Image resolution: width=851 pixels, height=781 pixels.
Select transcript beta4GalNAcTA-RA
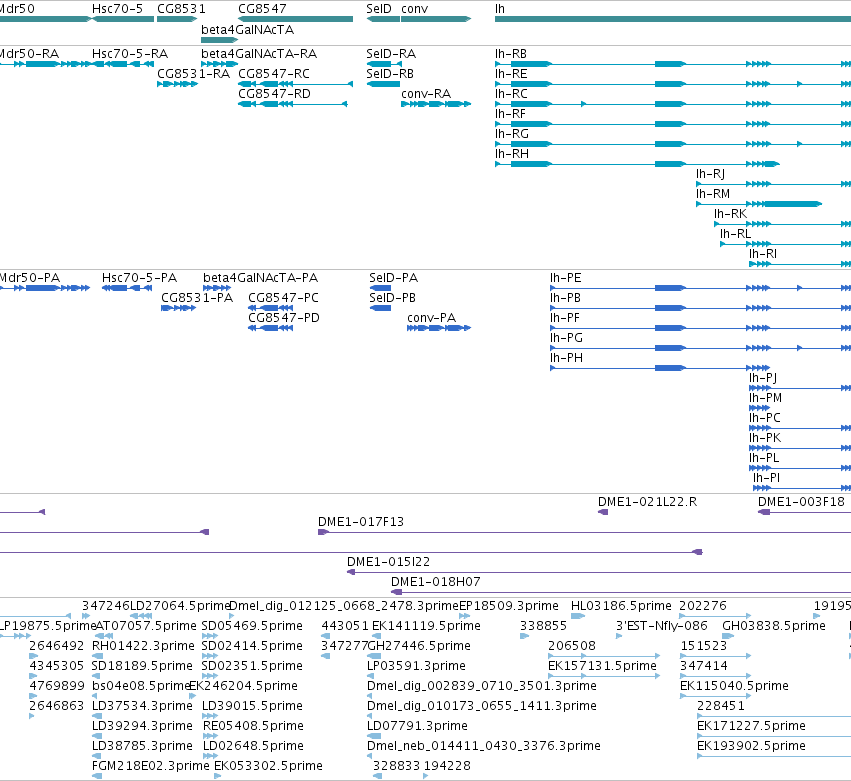pyautogui.click(x=259, y=54)
